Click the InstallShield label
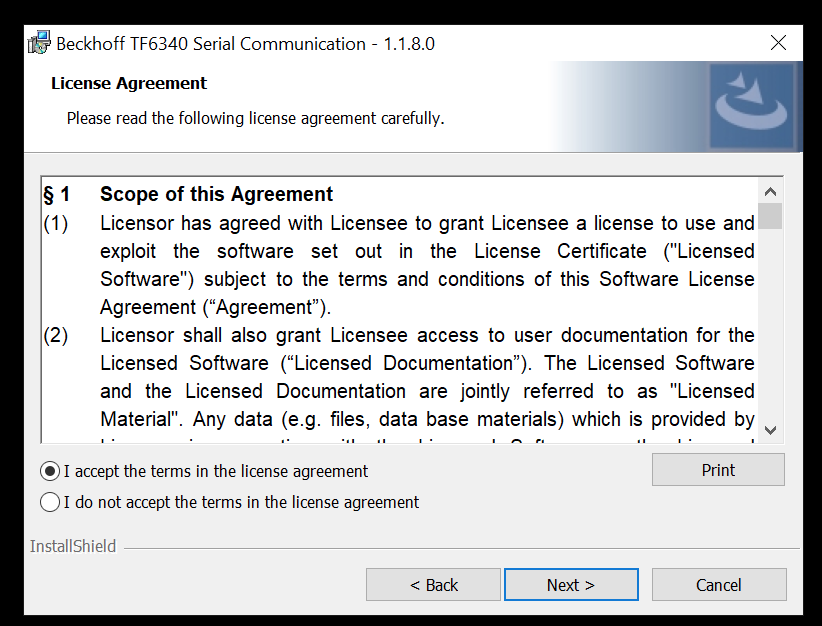 [73, 546]
